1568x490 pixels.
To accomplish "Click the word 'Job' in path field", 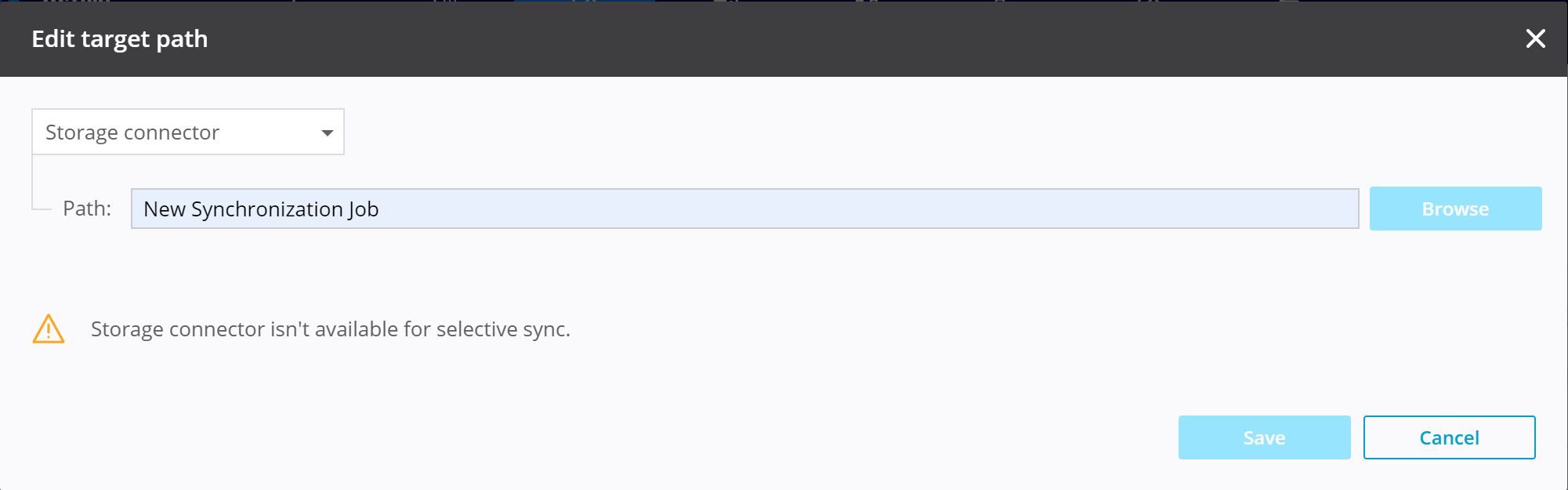I will (x=364, y=209).
